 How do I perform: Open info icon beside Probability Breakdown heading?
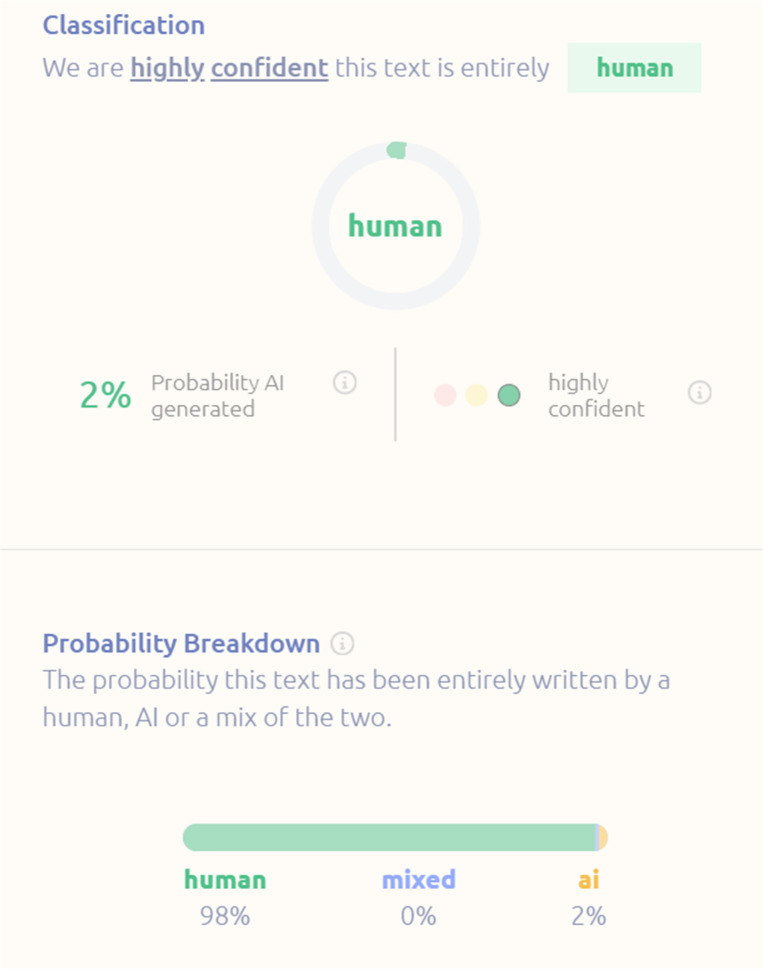click(343, 643)
